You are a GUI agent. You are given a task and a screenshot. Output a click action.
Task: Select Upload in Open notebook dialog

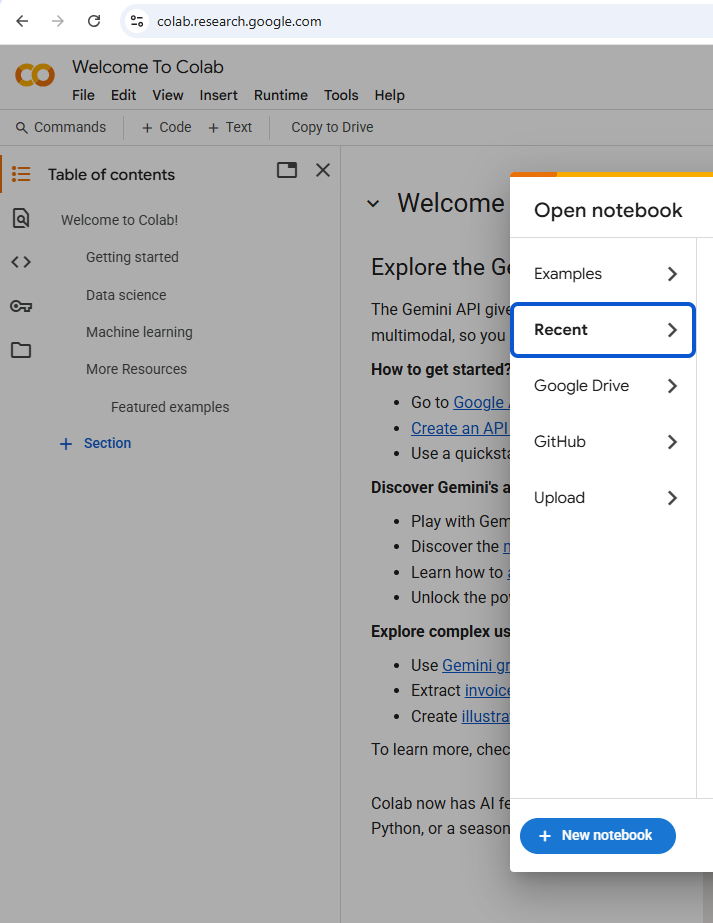tap(603, 497)
